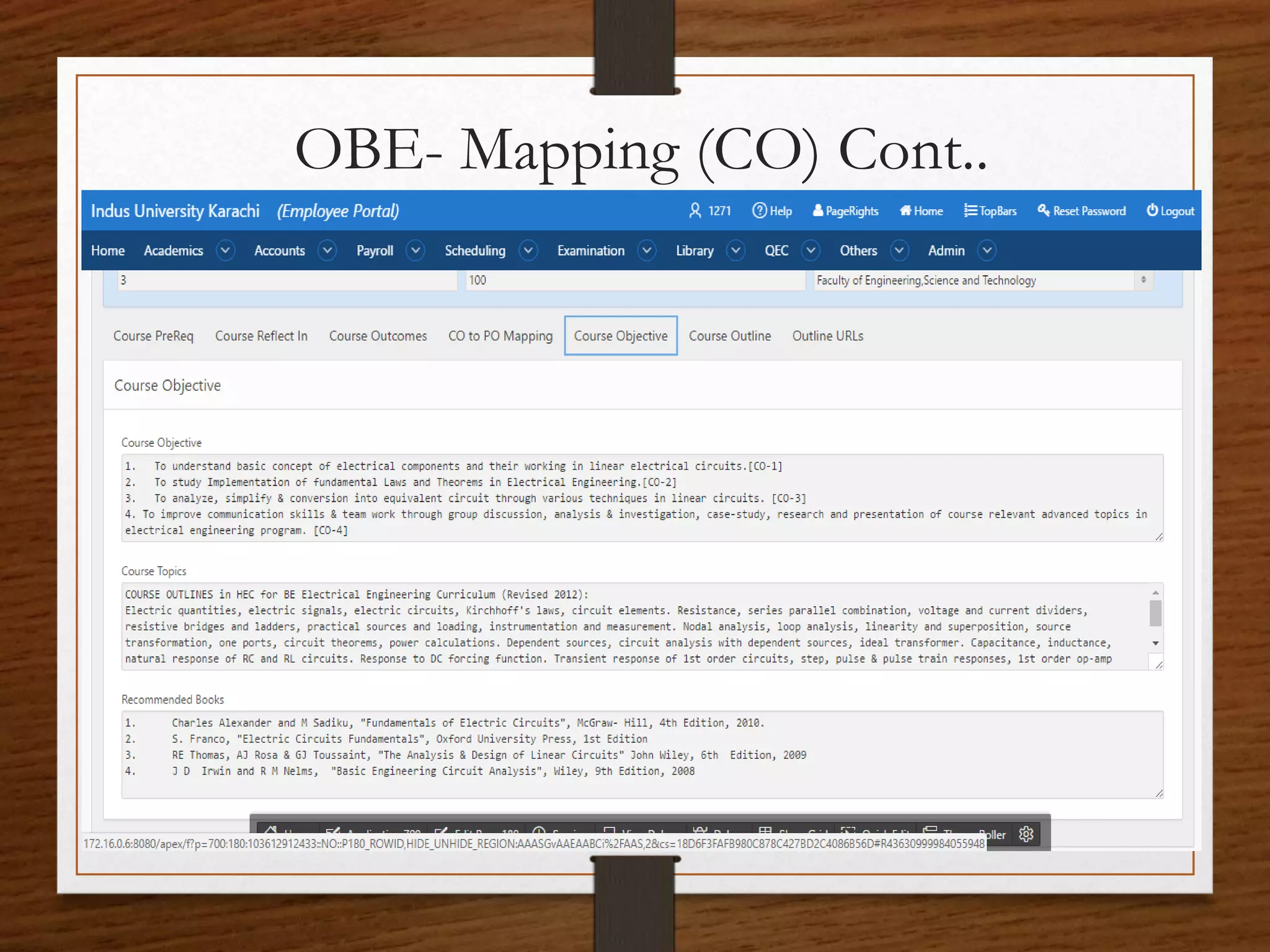Screen dimensions: 1270x952
Task: Select the Course Objective tab
Action: point(621,336)
